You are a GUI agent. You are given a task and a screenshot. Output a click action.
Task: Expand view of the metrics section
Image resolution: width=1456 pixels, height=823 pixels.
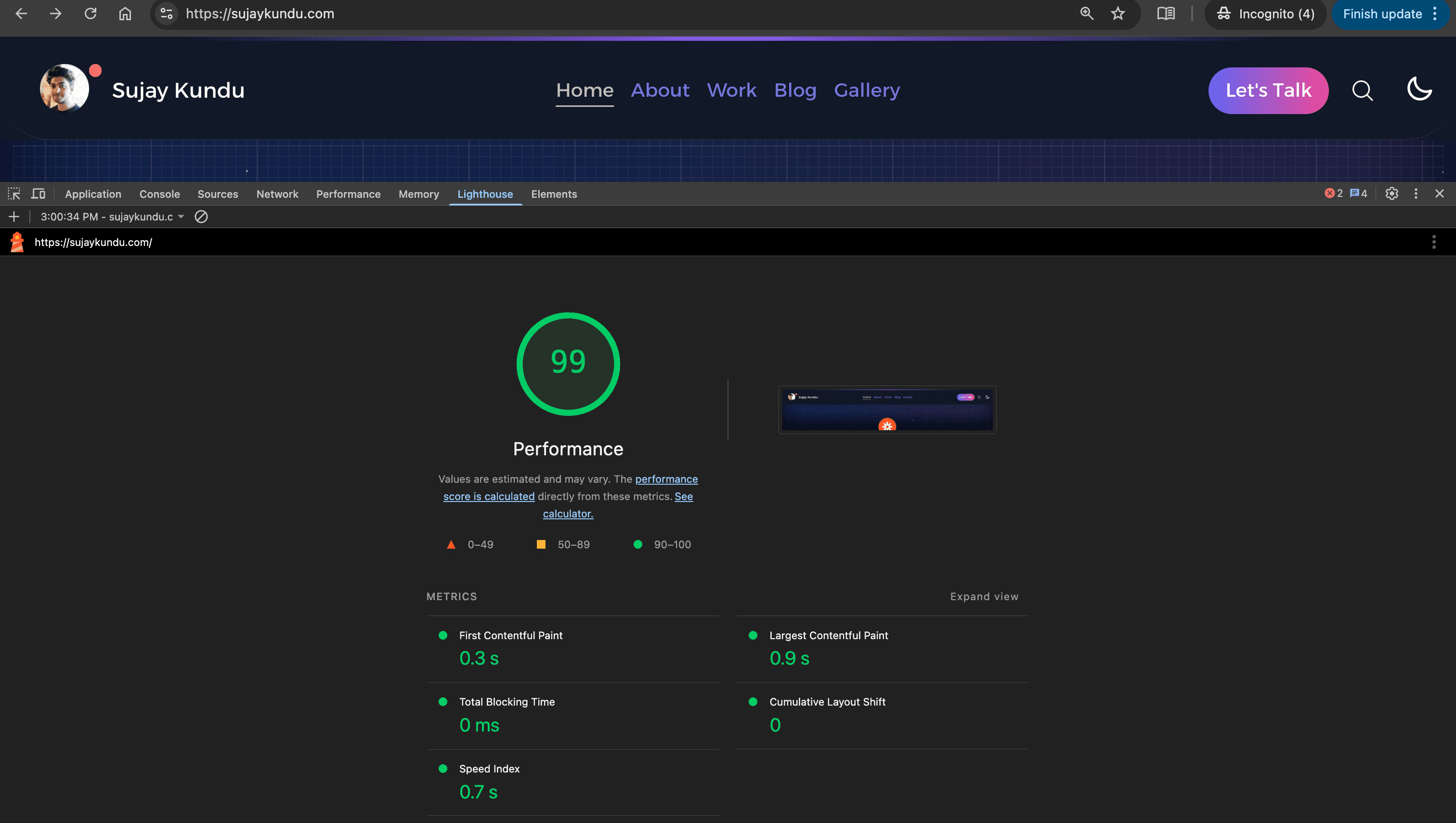tap(984, 596)
